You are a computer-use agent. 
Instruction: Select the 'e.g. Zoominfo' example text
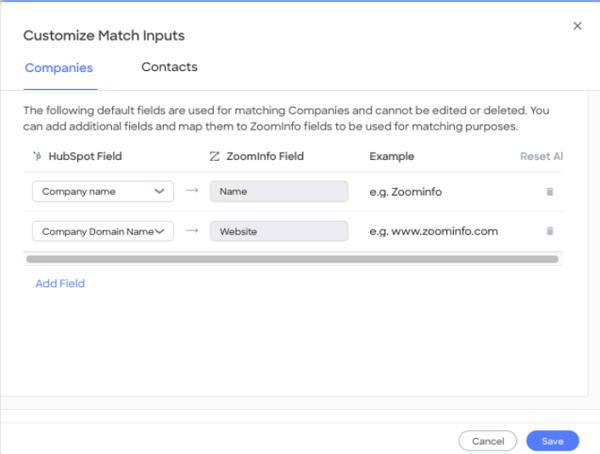pyautogui.click(x=406, y=192)
